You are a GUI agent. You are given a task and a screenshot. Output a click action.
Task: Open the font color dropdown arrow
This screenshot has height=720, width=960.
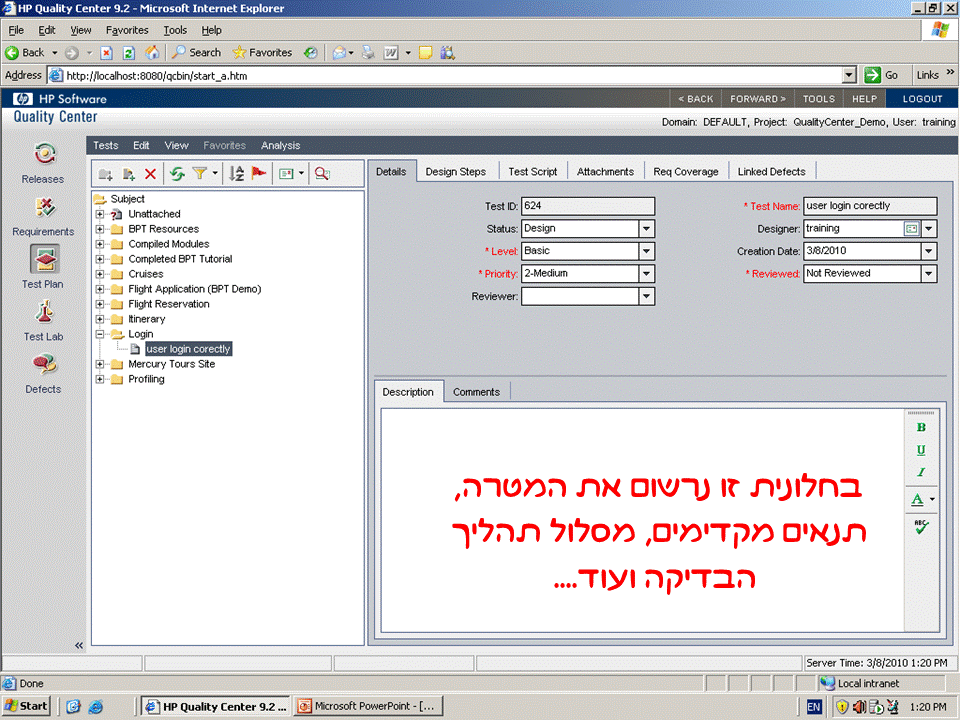point(932,500)
